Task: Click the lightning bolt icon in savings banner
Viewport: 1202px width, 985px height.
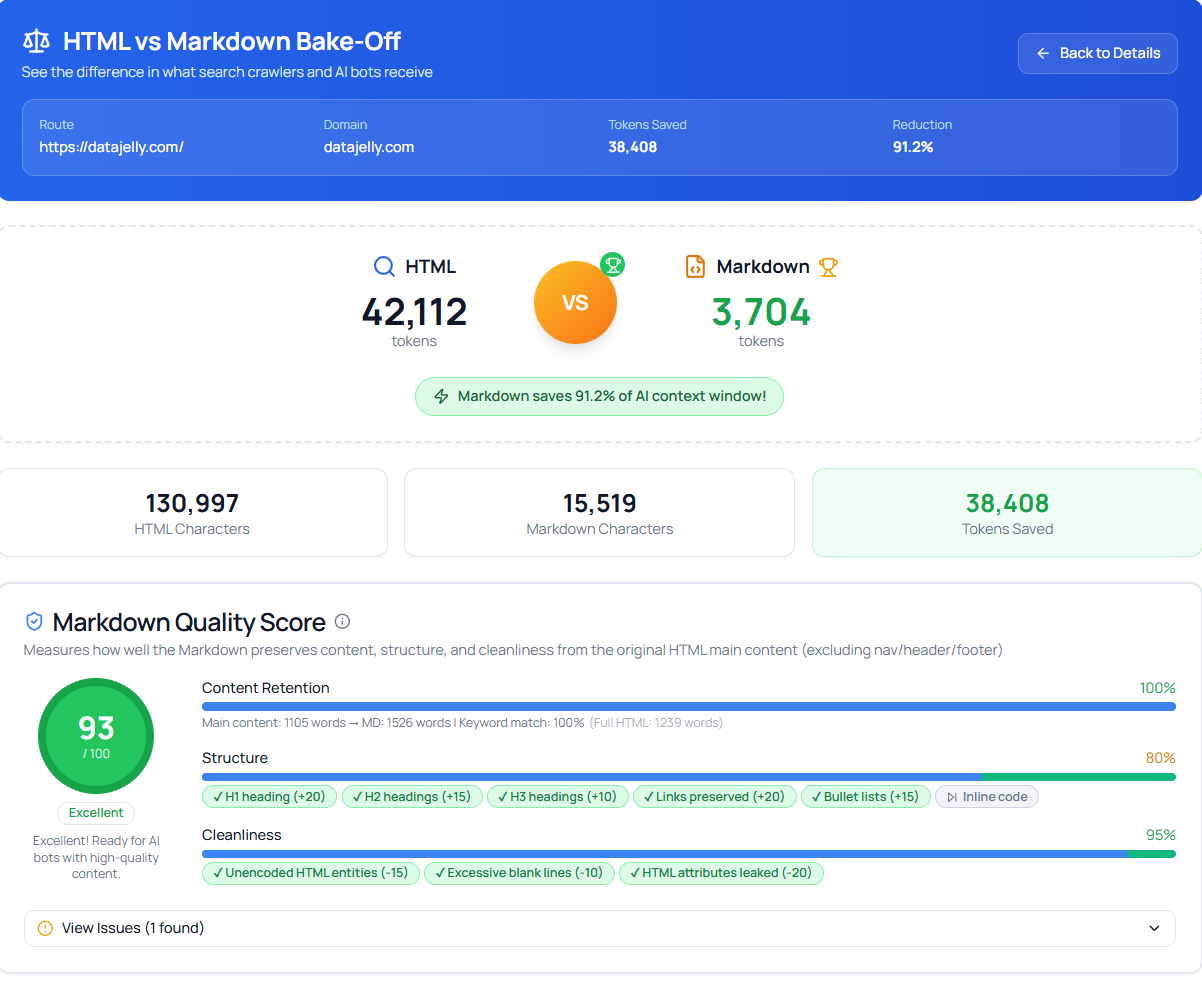Action: (x=441, y=396)
